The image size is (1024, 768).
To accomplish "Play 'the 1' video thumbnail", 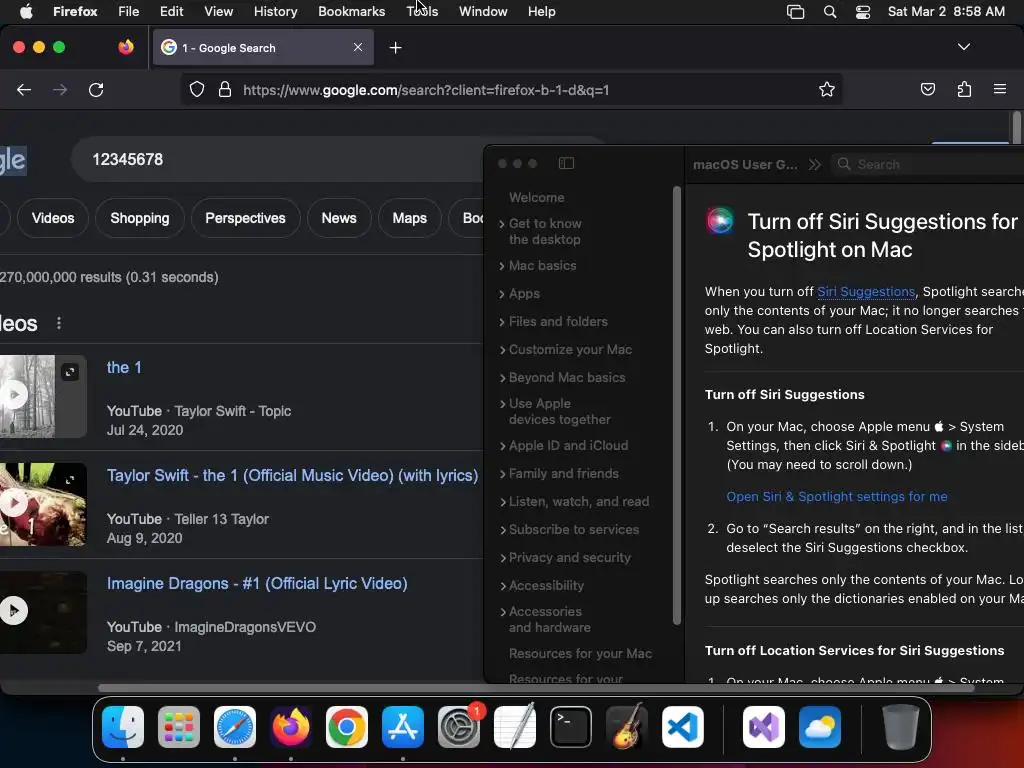I will pos(13,394).
